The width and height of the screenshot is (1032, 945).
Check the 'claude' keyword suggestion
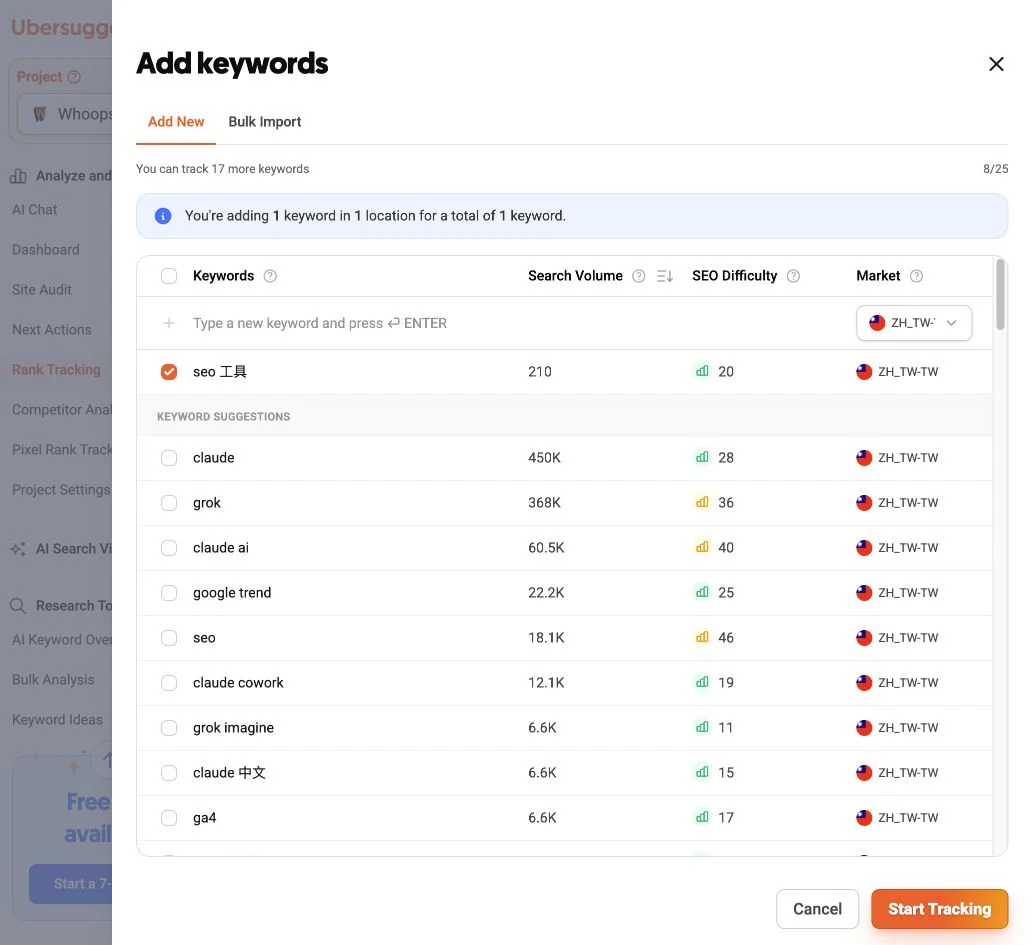[169, 458]
